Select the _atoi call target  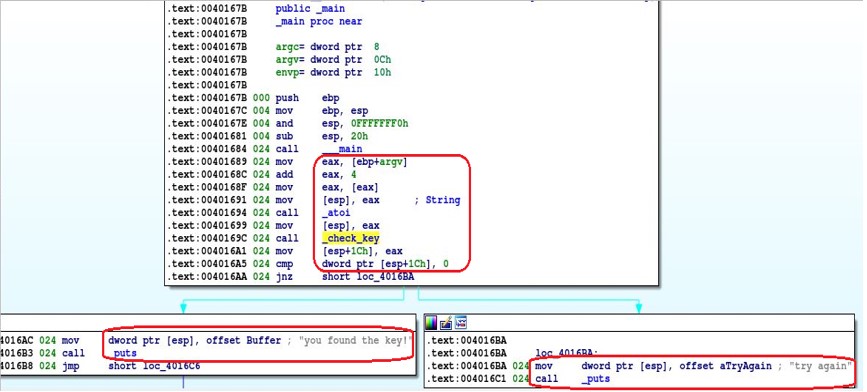point(336,213)
